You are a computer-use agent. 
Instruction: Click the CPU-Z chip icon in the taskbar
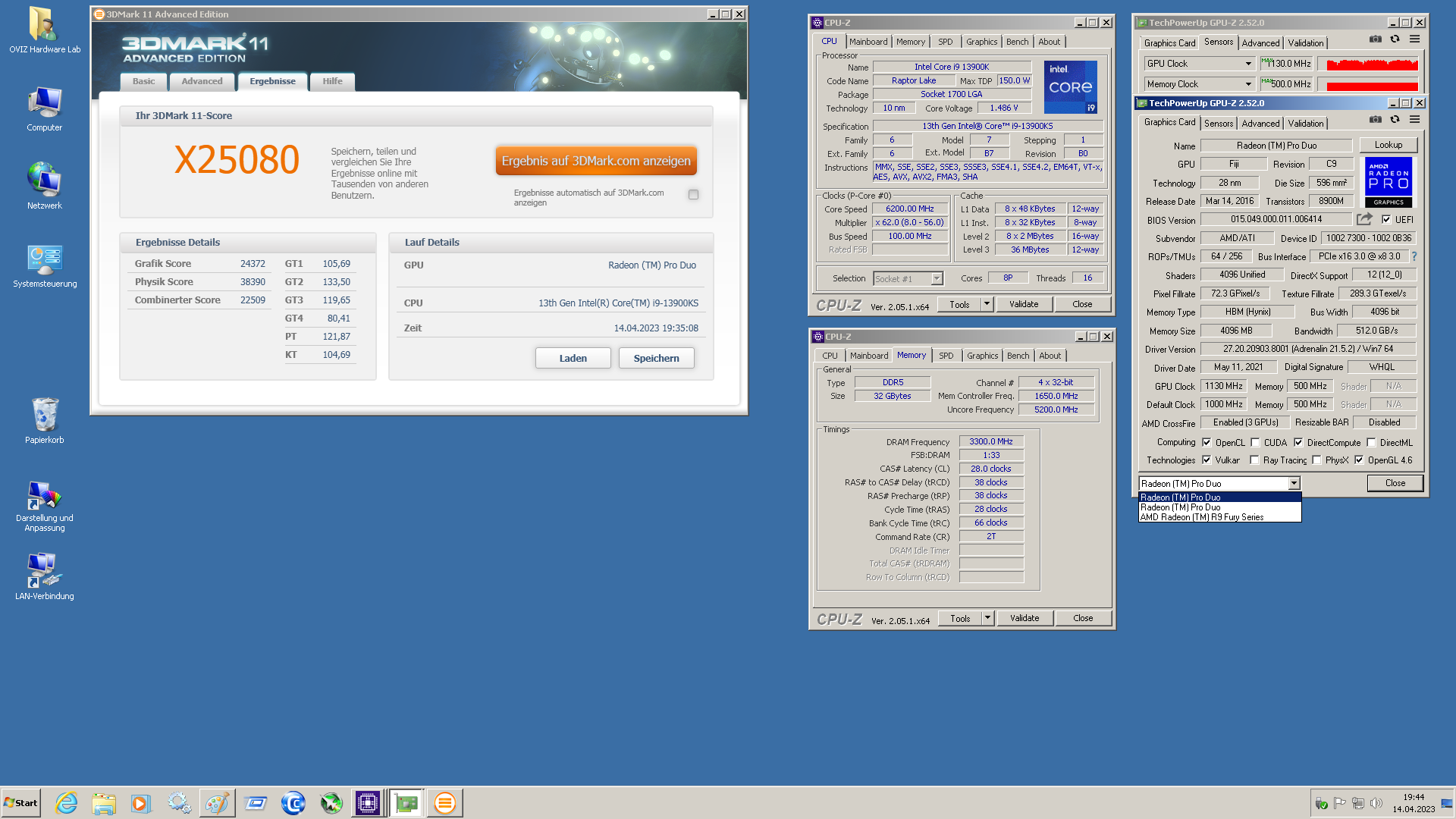[x=369, y=803]
